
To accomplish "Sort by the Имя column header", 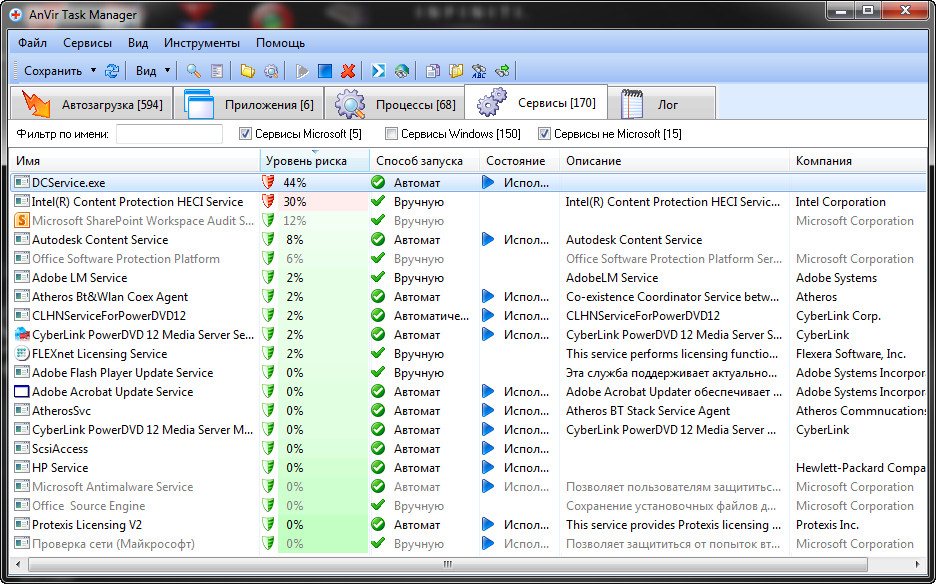I will pyautogui.click(x=135, y=161).
